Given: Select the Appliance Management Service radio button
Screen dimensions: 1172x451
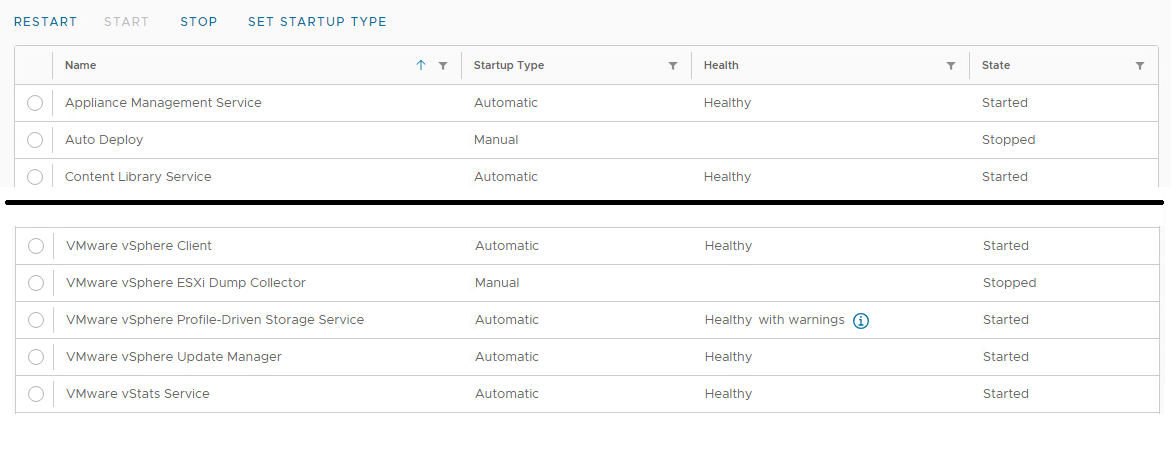Looking at the screenshot, I should (x=35, y=103).
